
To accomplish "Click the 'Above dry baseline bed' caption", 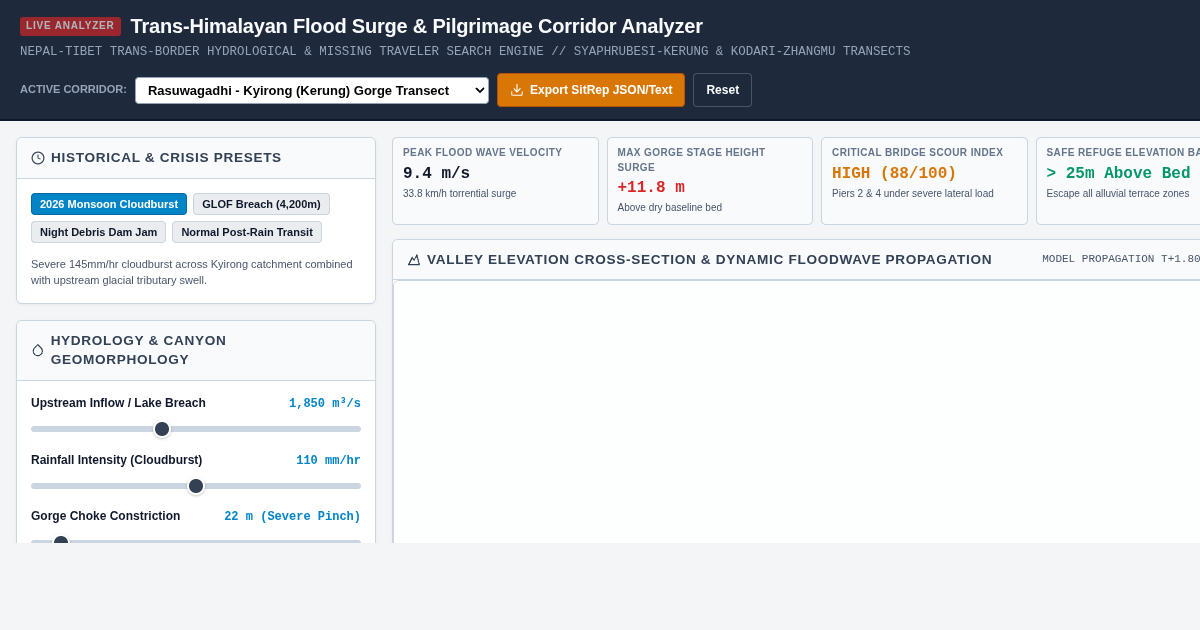I will [x=670, y=208].
